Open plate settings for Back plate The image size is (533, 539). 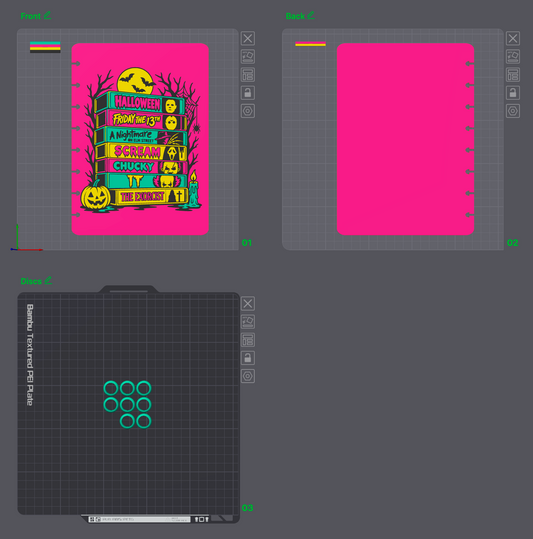point(513,111)
